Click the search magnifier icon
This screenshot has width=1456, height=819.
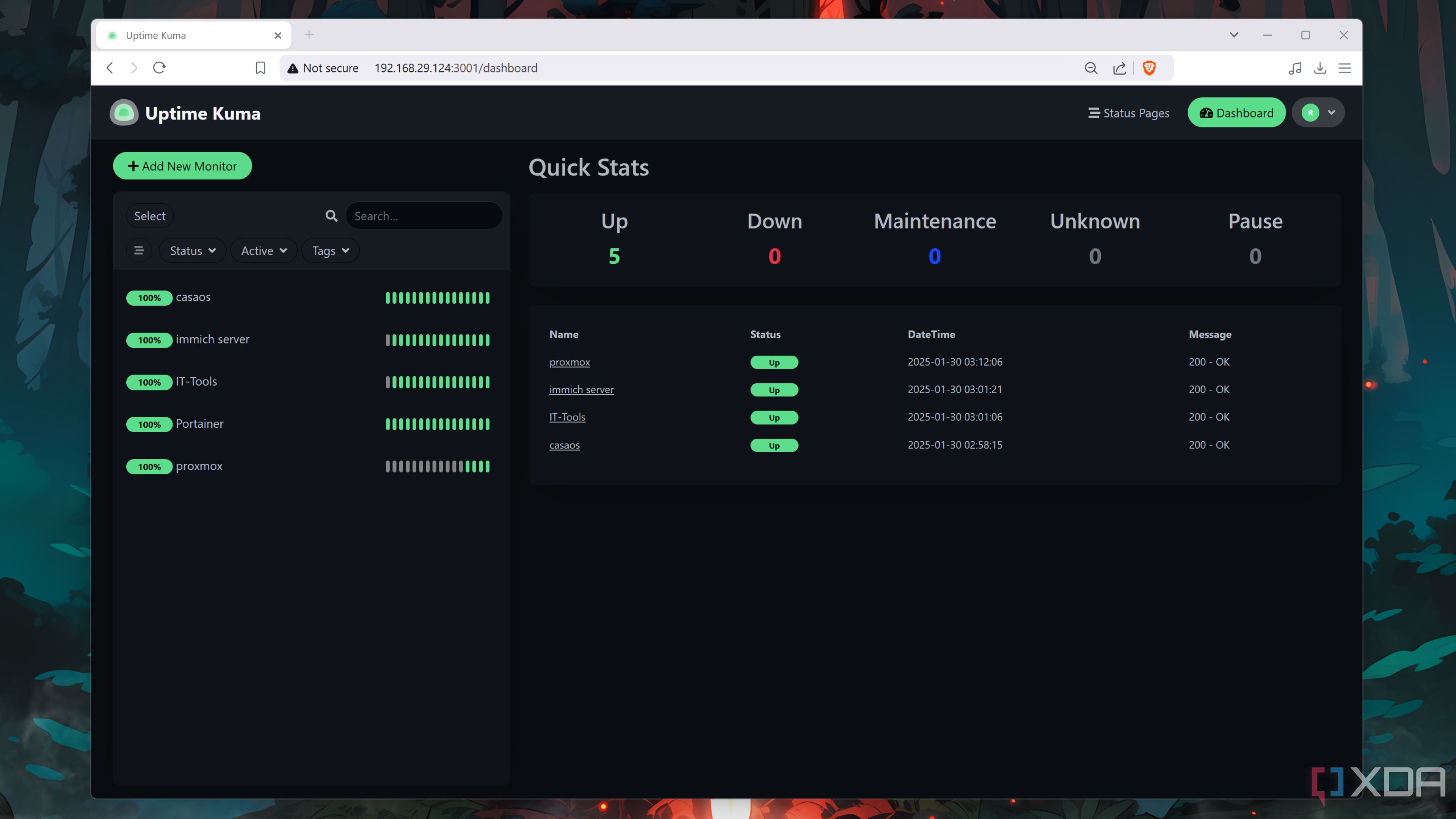click(x=331, y=215)
